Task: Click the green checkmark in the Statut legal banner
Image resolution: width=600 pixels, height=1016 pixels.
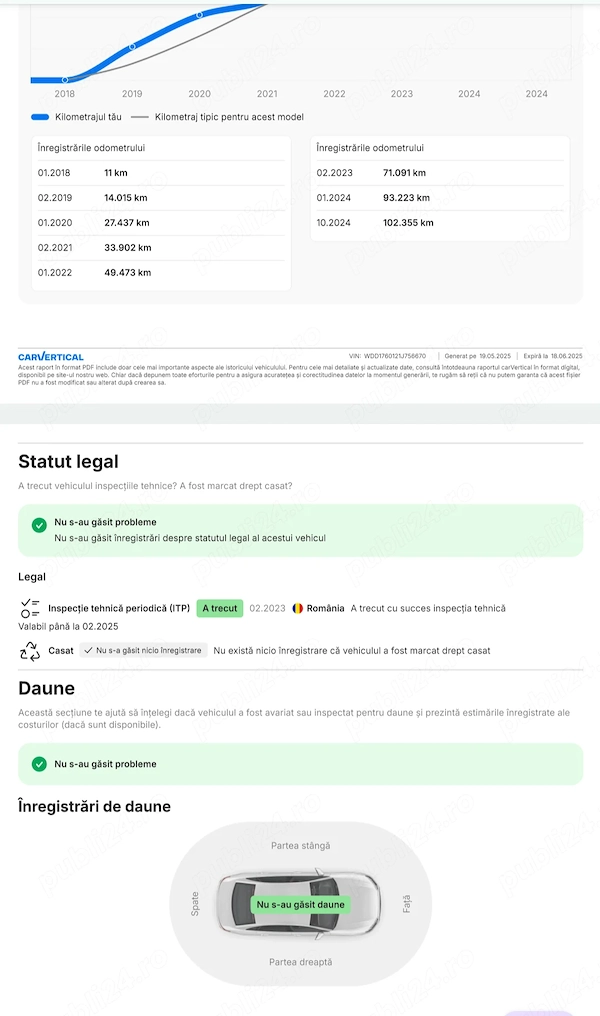Action: click(39, 525)
